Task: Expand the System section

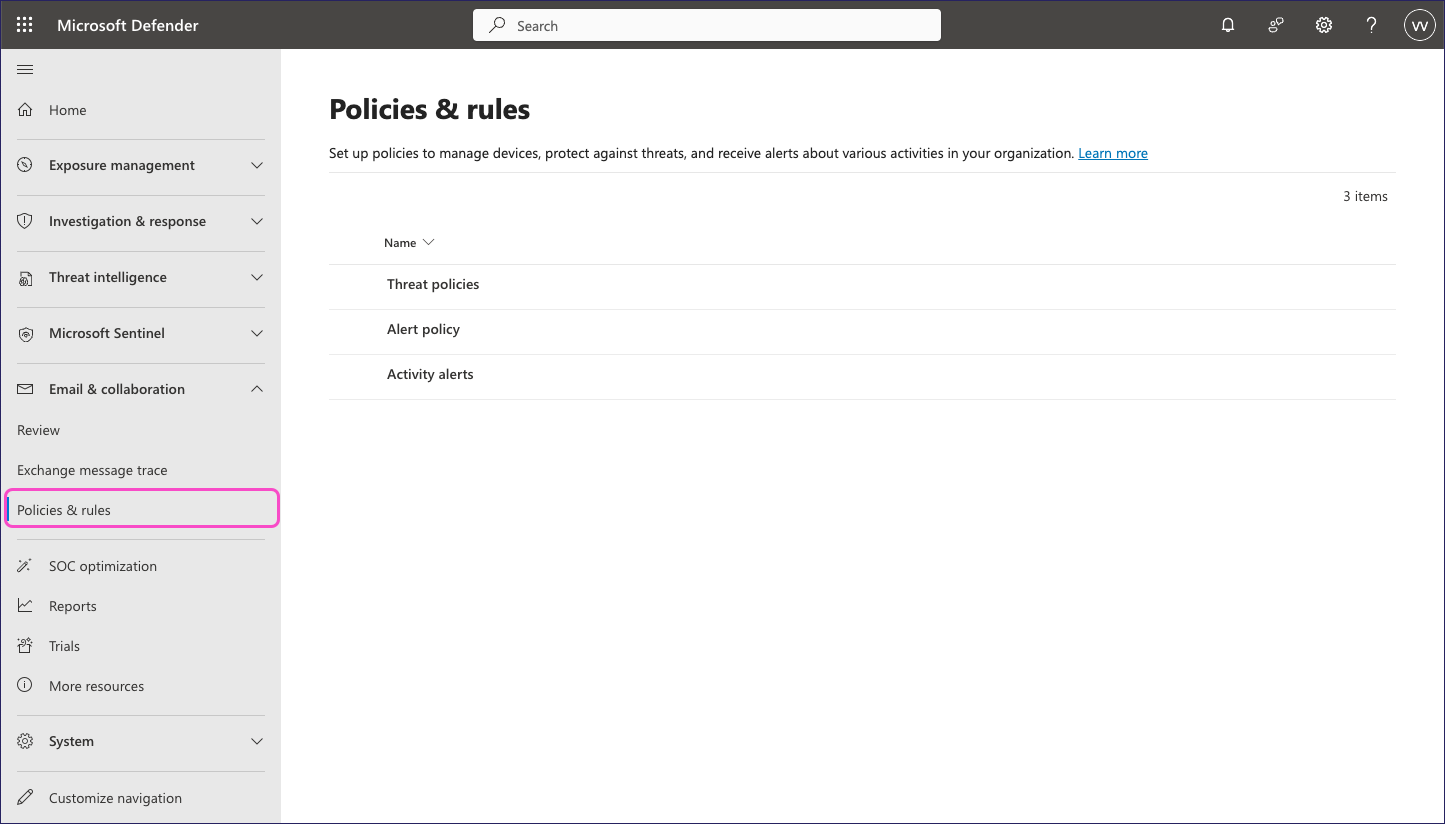Action: [x=256, y=741]
